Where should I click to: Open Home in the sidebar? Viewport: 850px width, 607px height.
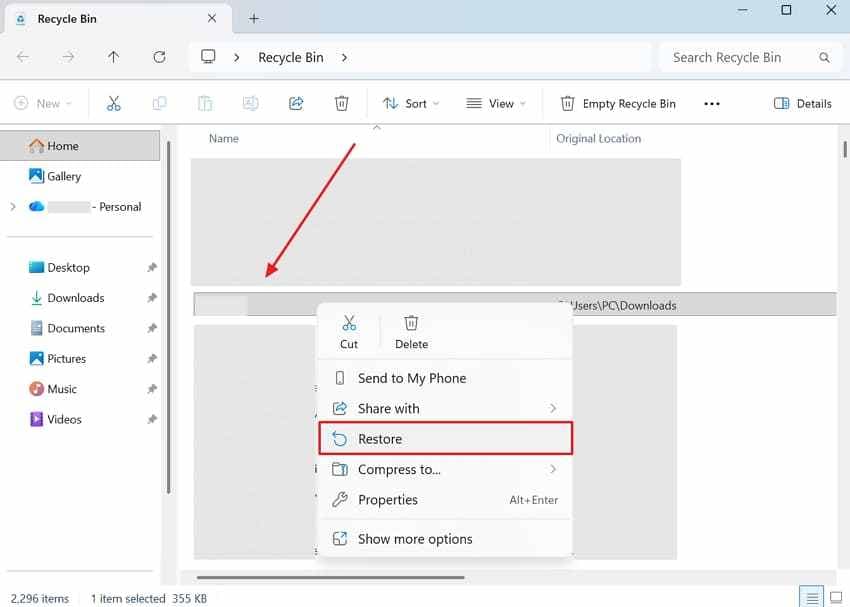click(x=80, y=146)
